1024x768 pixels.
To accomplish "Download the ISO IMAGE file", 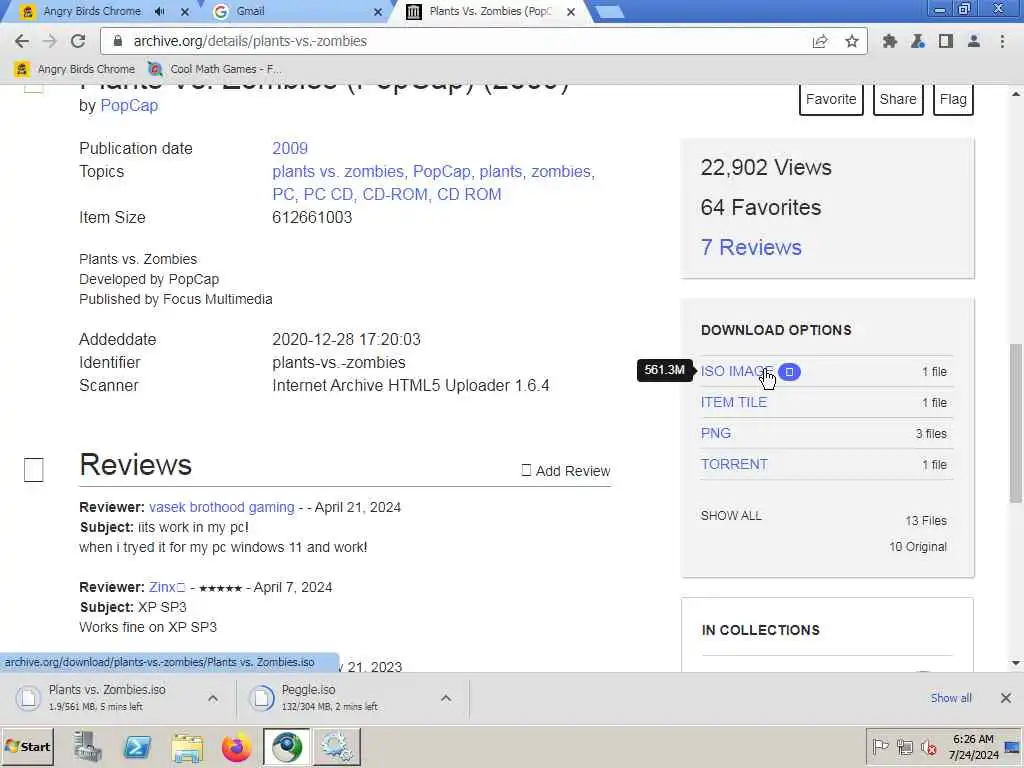I will pos(737,372).
